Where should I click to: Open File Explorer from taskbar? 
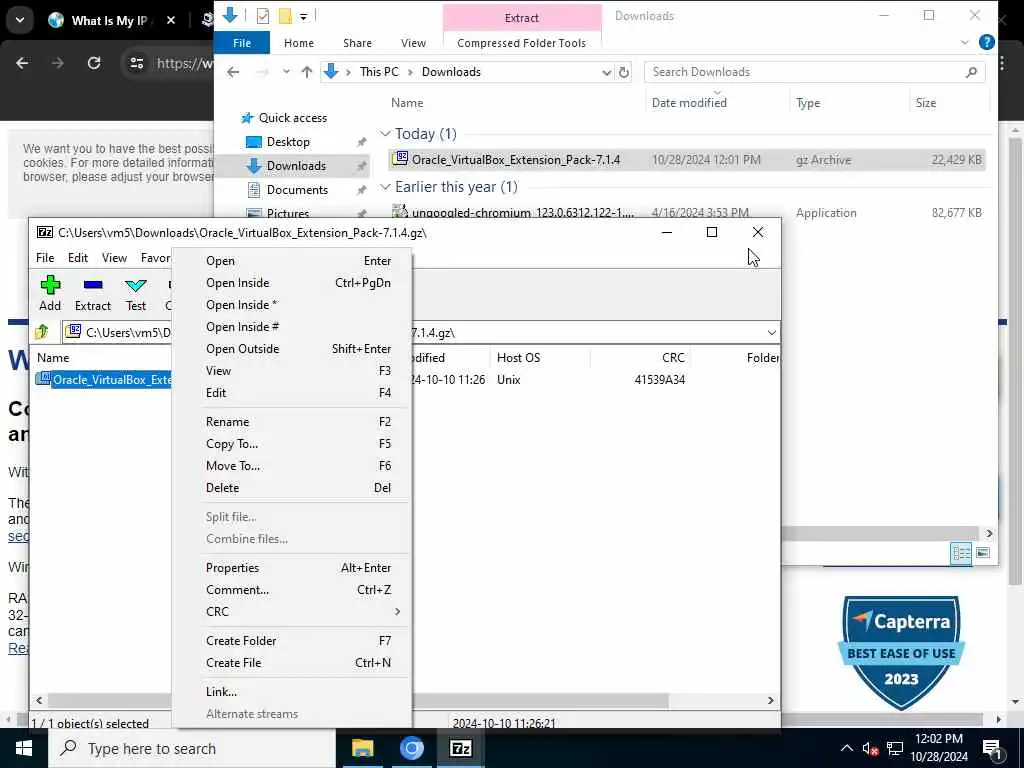tap(362, 748)
